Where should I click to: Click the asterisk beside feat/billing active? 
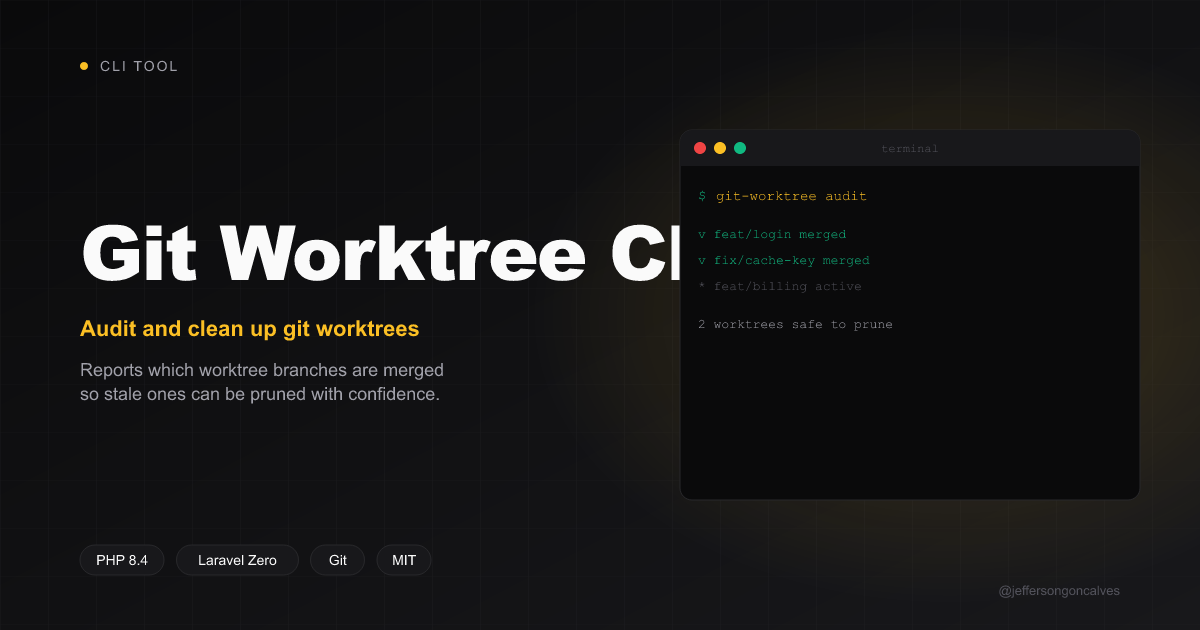pyautogui.click(x=702, y=286)
